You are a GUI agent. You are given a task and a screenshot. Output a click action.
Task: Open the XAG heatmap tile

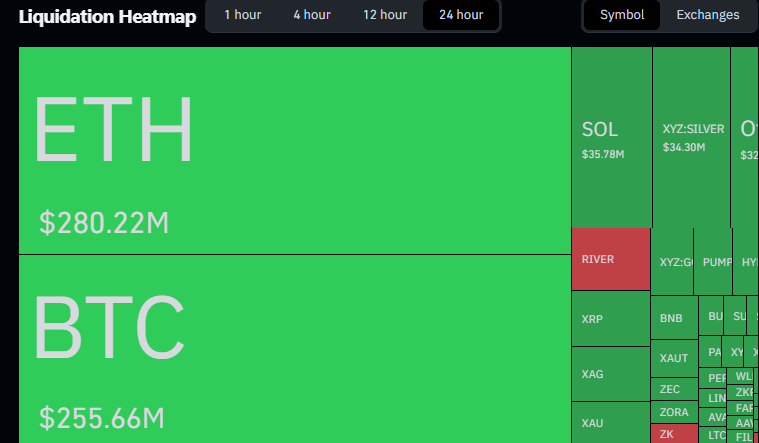(610, 374)
